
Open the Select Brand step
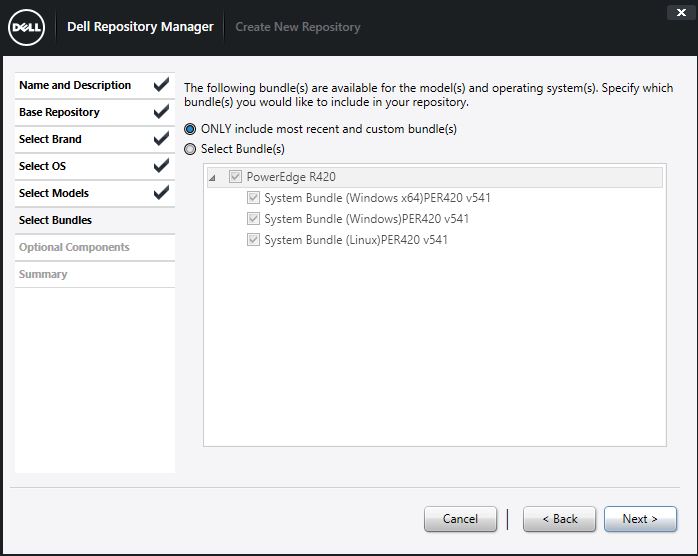[94, 139]
